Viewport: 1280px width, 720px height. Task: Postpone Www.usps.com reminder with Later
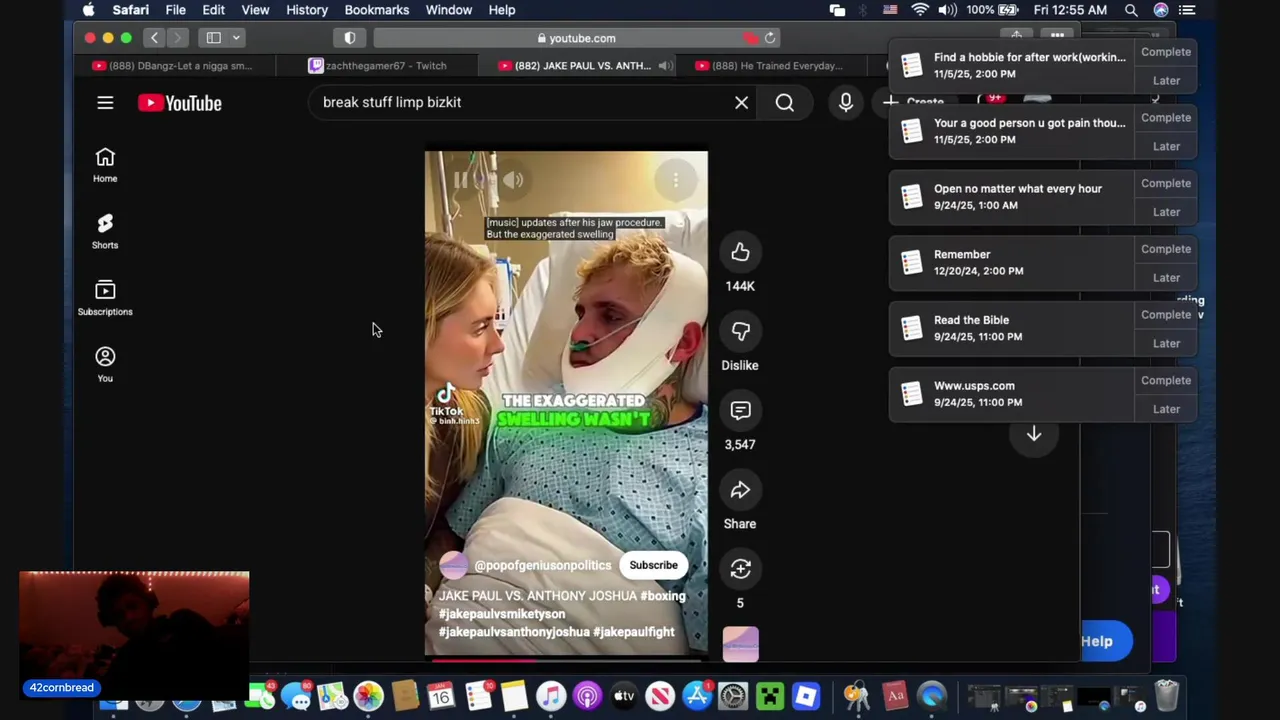tap(1166, 409)
